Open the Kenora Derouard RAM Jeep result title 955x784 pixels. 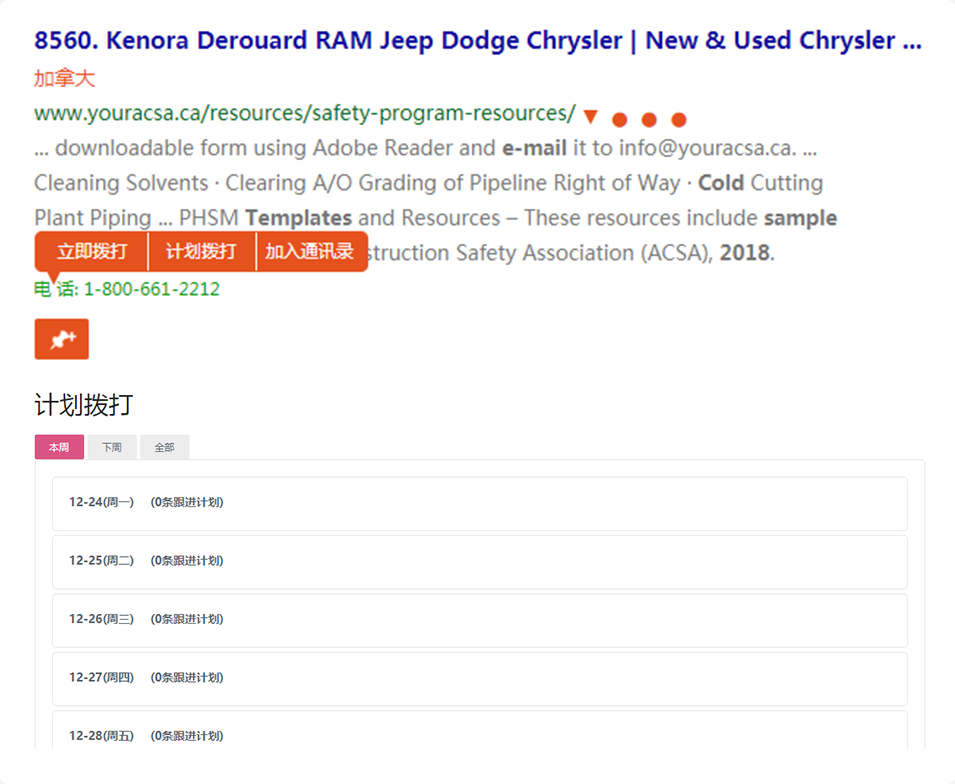pos(478,41)
